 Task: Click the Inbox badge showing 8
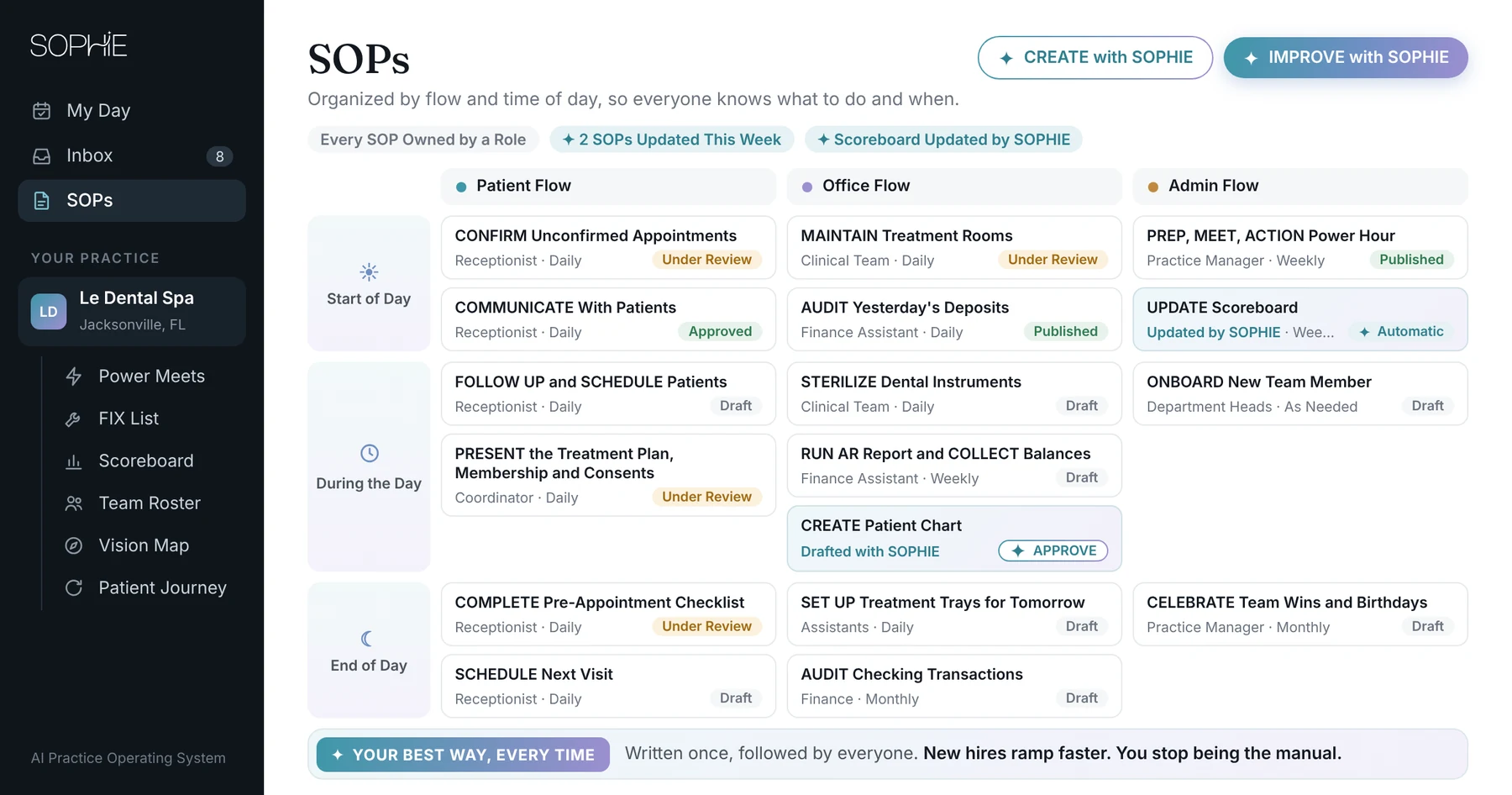(219, 156)
